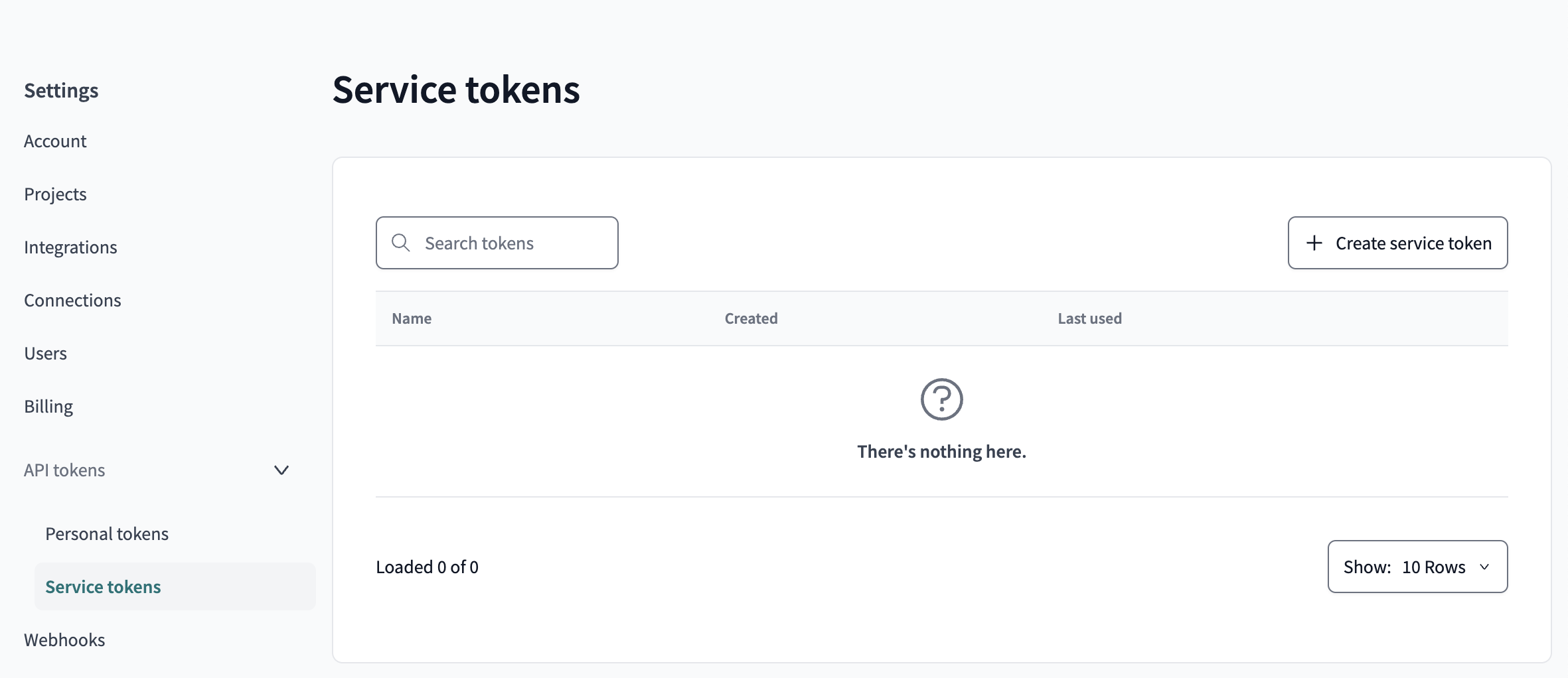The height and width of the screenshot is (678, 1568).
Task: Open the Users management page
Action: [x=45, y=353]
